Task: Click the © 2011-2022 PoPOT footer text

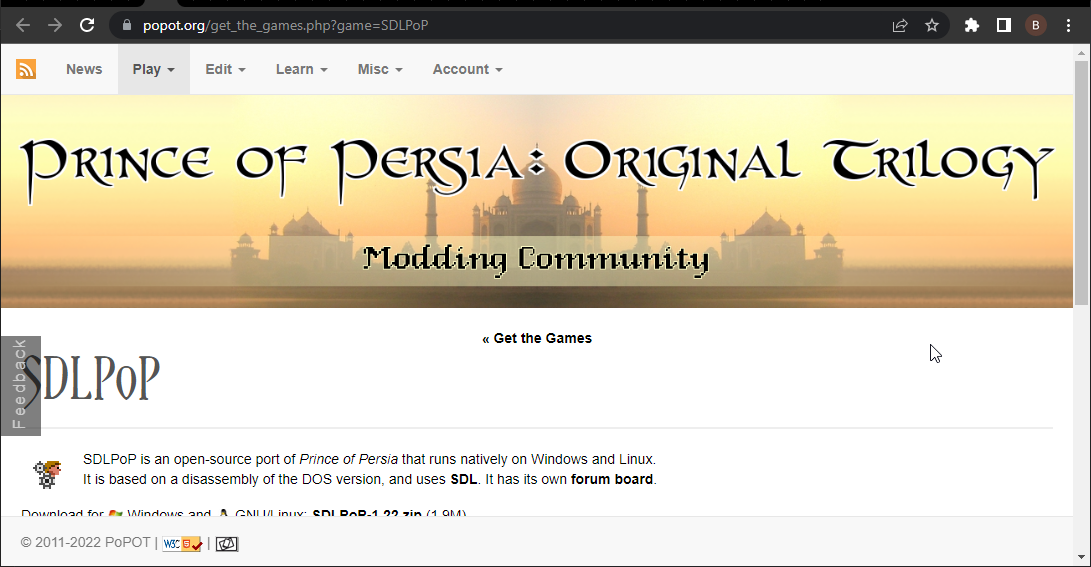Action: [86, 543]
